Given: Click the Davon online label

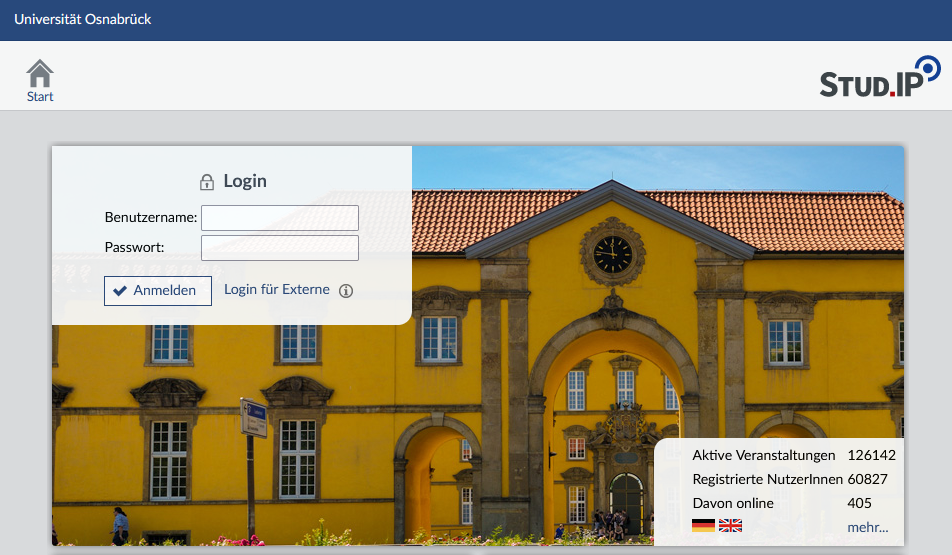Looking at the screenshot, I should click(x=733, y=503).
